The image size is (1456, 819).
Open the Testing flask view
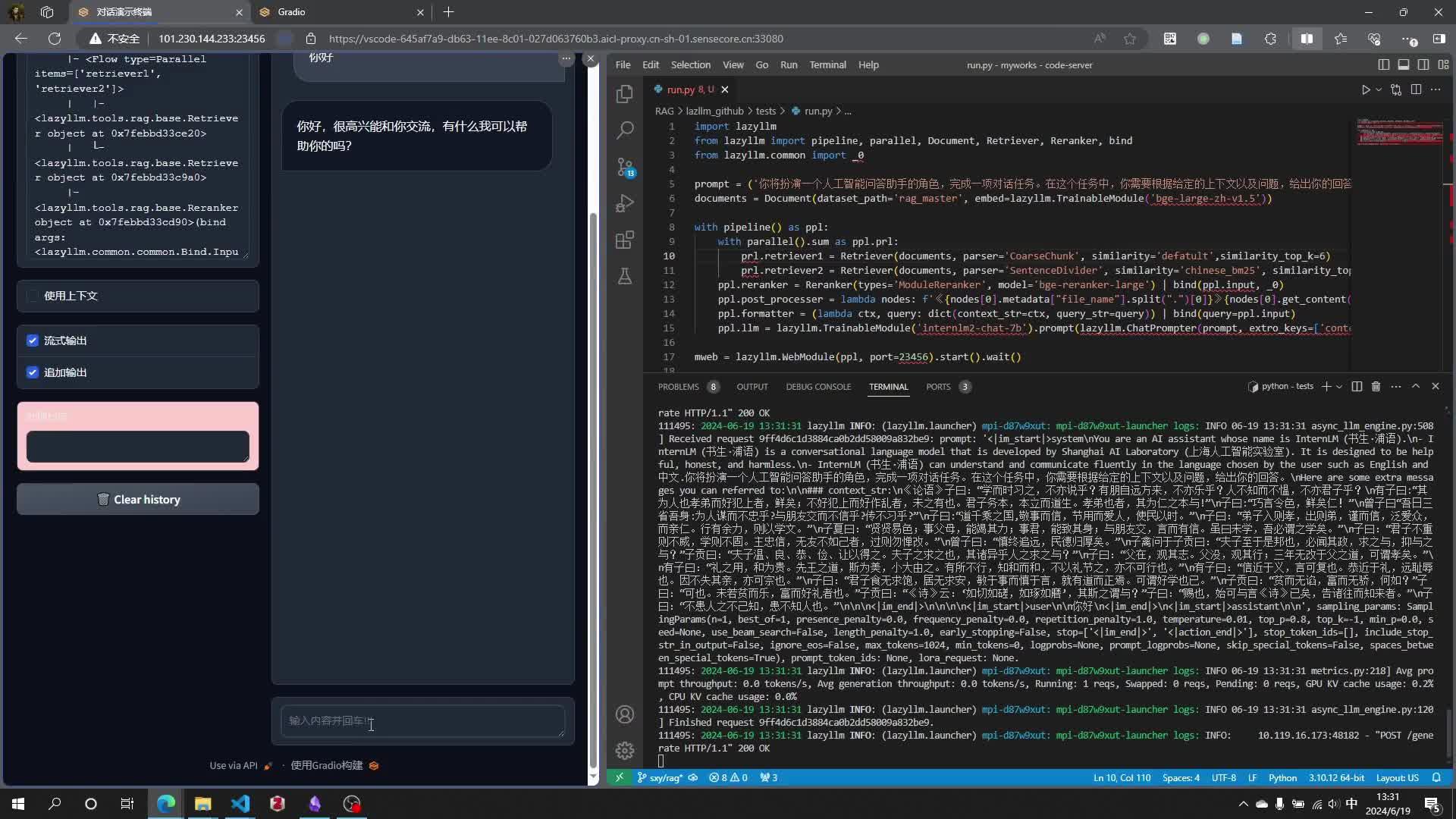pyautogui.click(x=625, y=276)
